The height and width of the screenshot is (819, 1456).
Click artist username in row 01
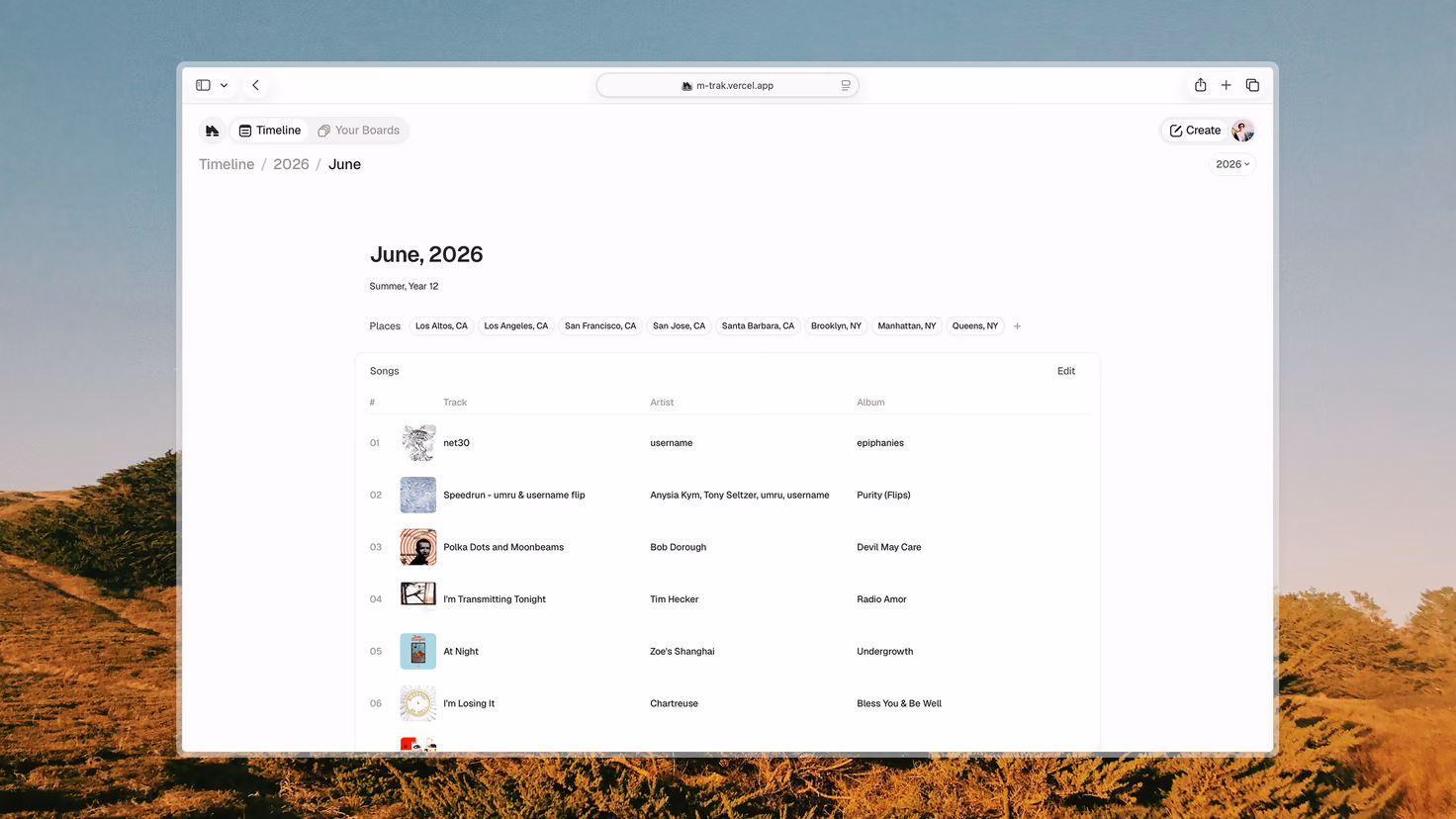tap(672, 443)
